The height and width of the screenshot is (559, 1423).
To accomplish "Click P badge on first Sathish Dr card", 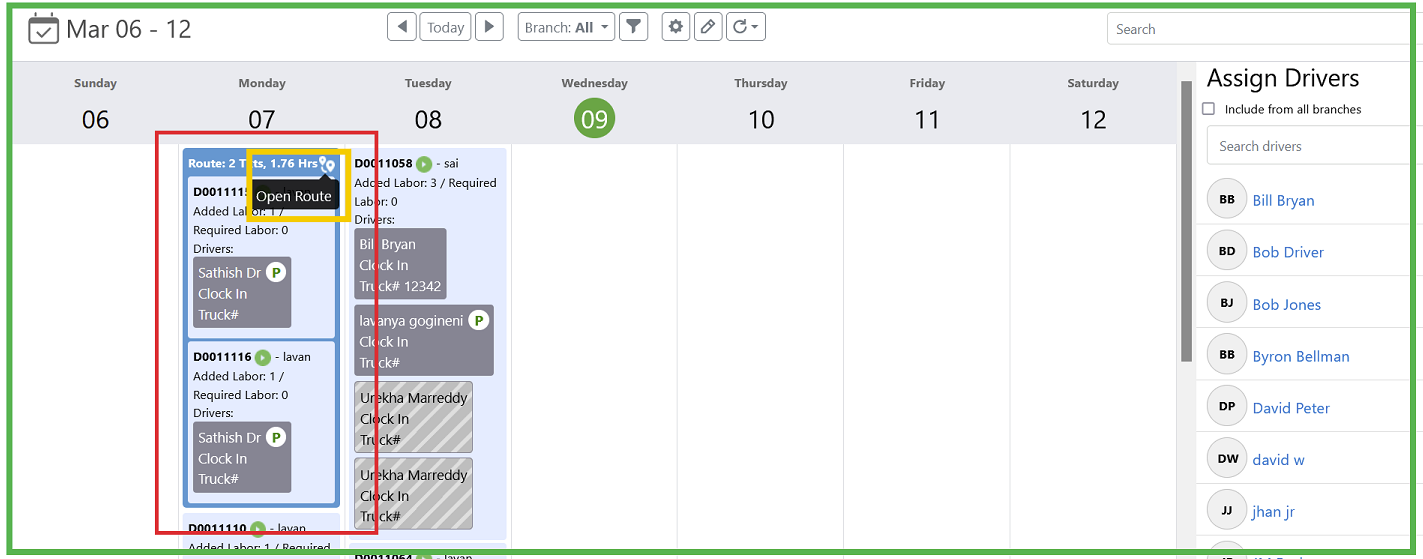I will (x=276, y=272).
